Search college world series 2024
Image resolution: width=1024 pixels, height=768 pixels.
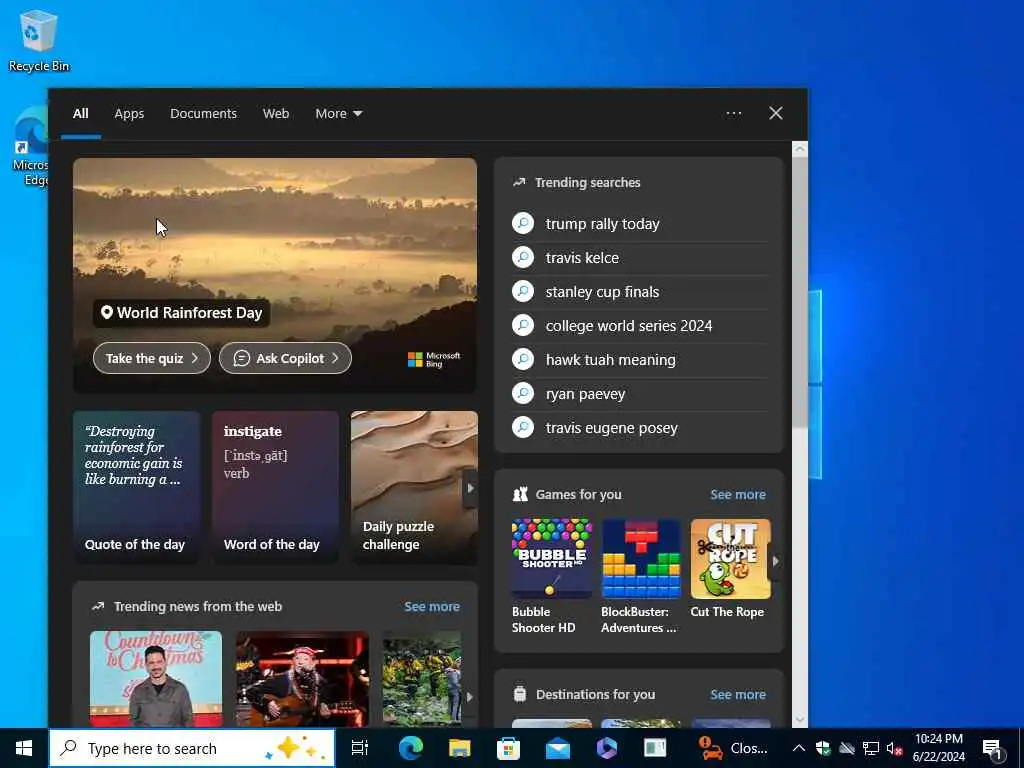[x=628, y=325]
